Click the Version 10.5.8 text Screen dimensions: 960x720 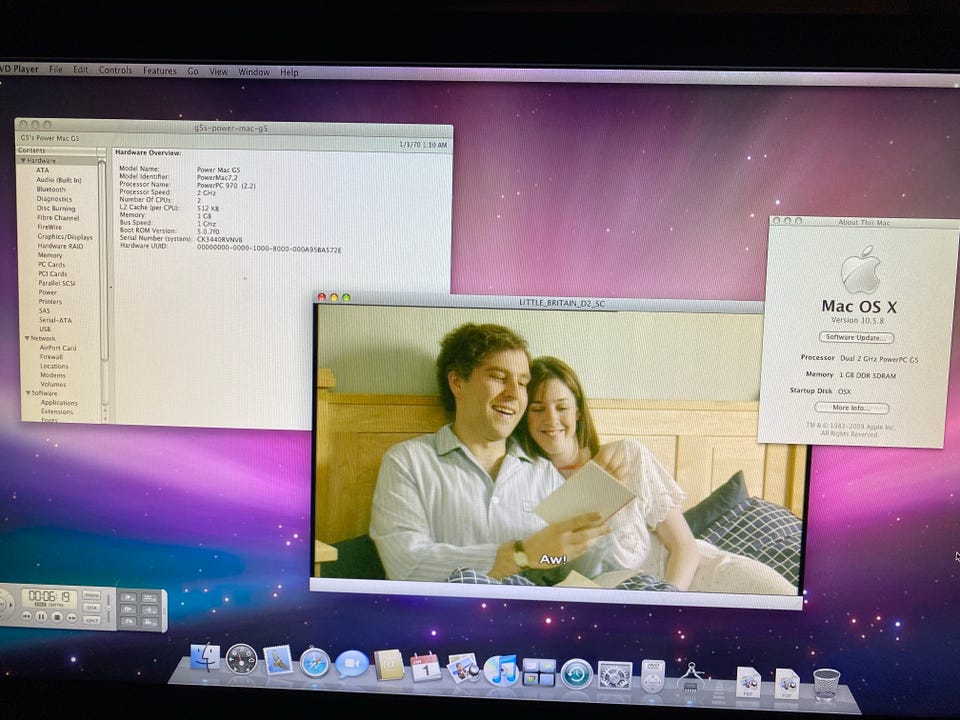857,320
